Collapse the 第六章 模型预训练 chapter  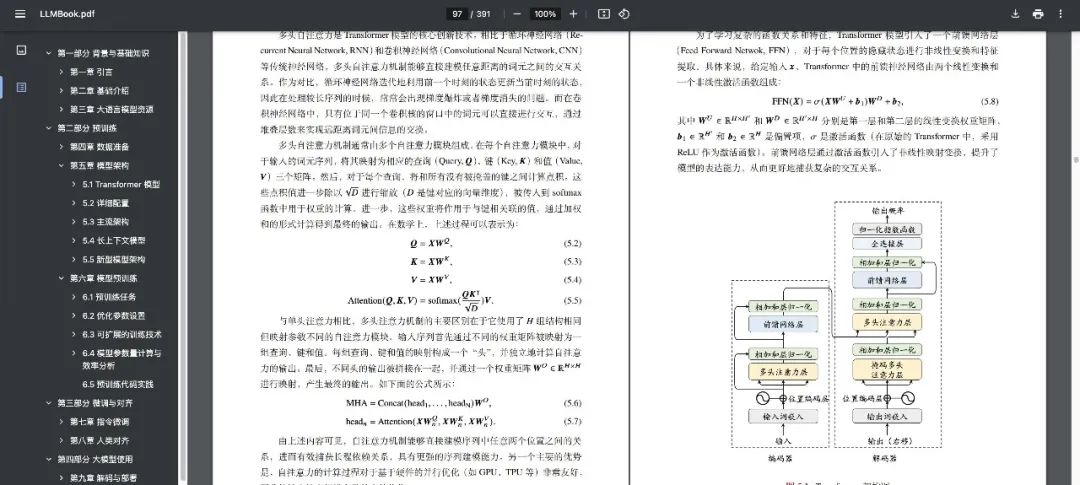pyautogui.click(x=61, y=278)
